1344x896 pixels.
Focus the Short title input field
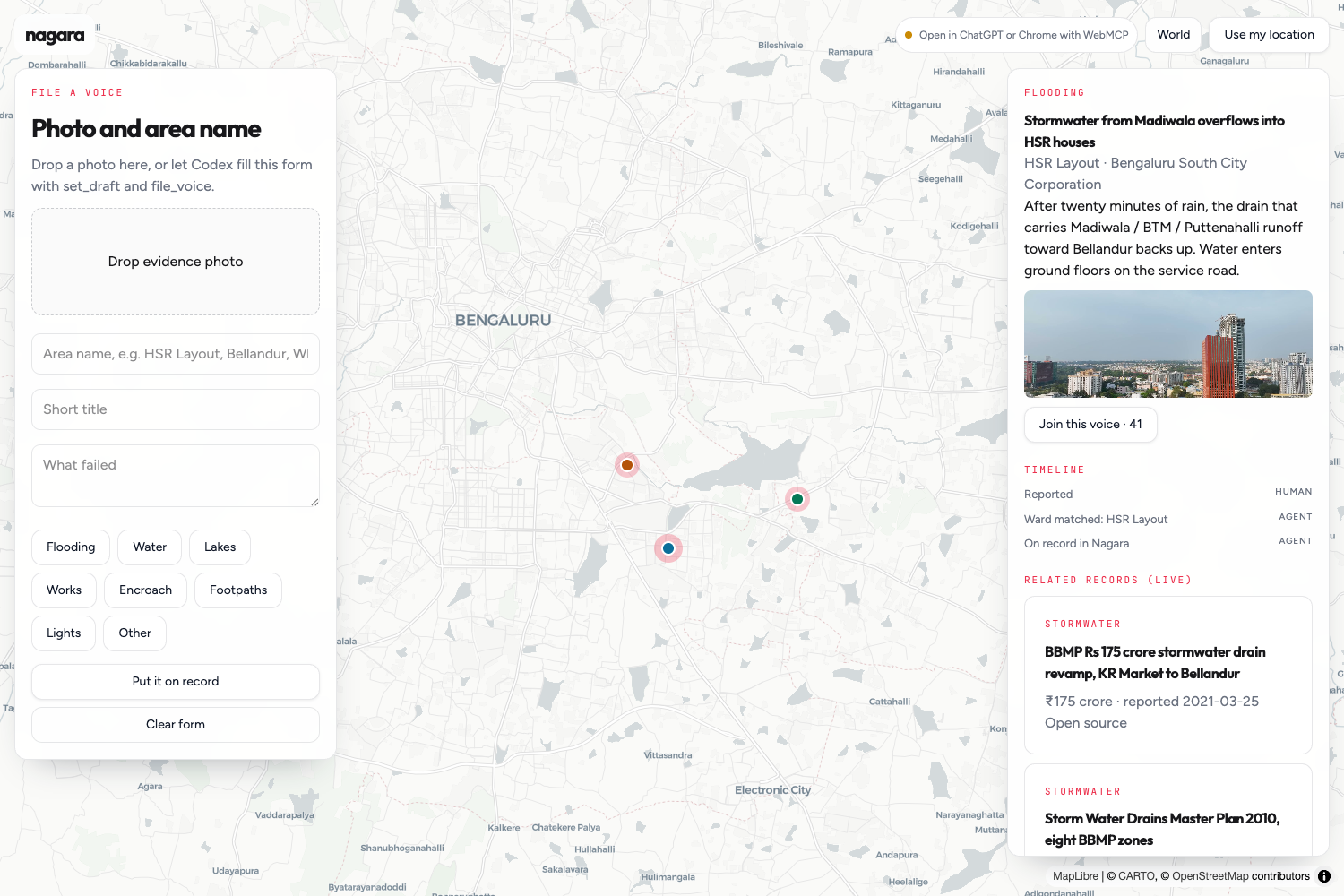(176, 409)
